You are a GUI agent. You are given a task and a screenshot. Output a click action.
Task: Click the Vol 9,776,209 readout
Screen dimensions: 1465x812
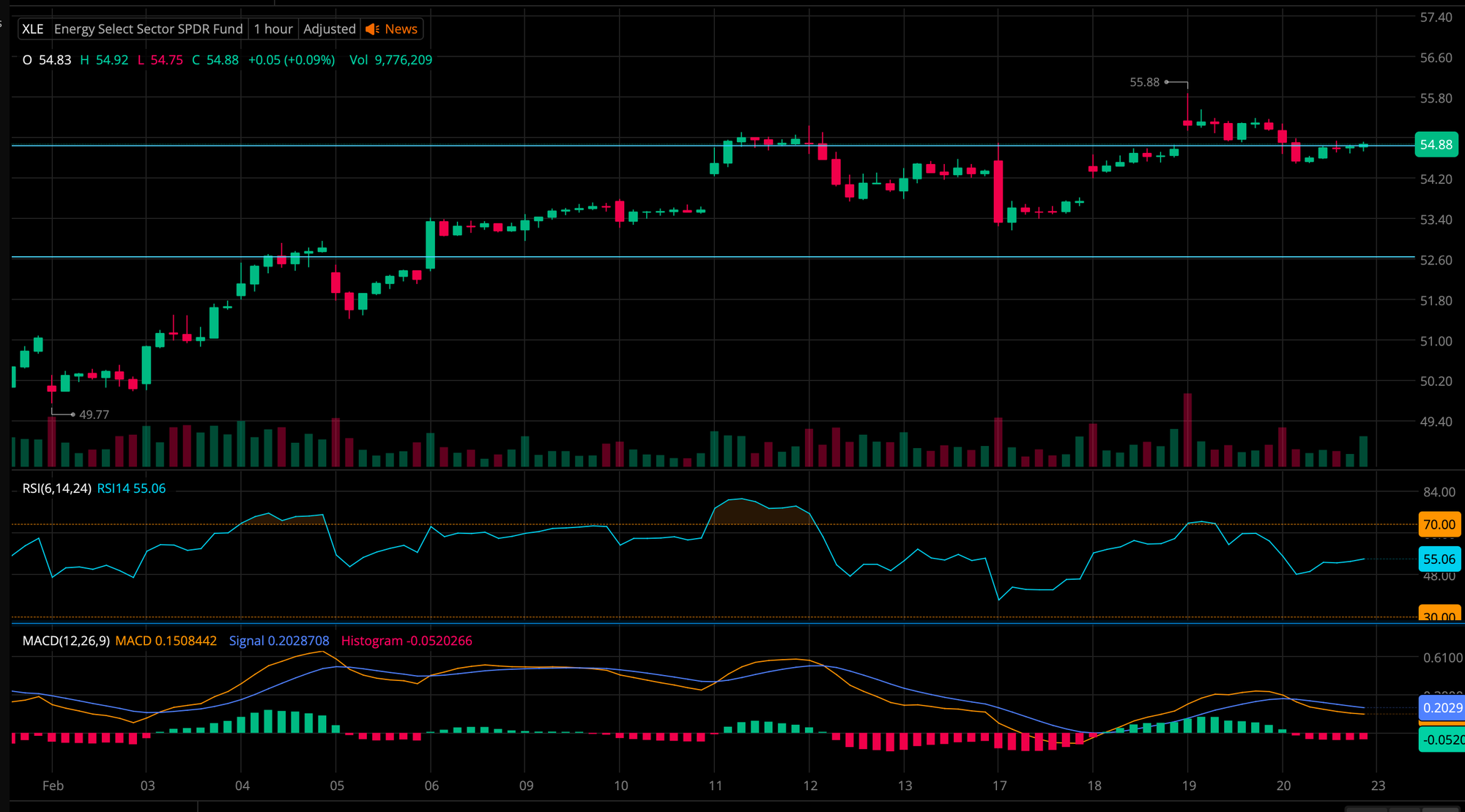tap(390, 60)
